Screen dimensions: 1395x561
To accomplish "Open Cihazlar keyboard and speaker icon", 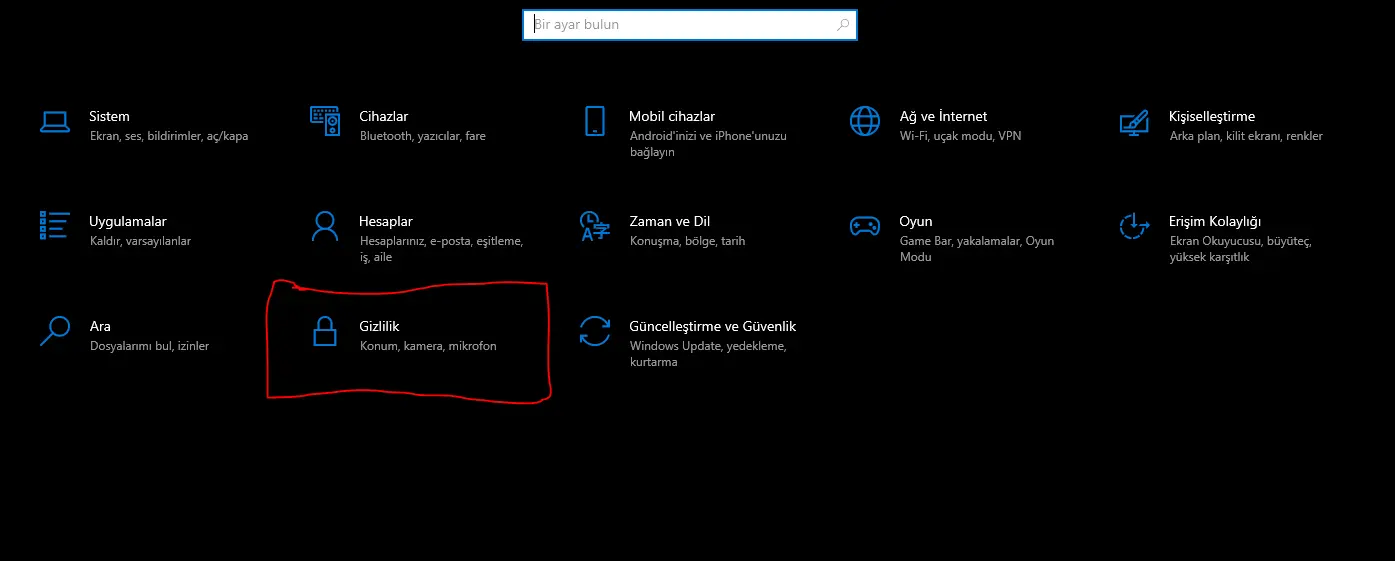I will click(325, 121).
